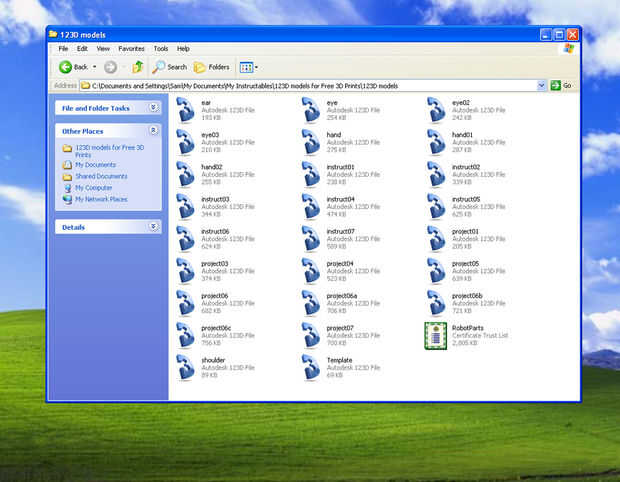Open the Tools menu

(x=161, y=49)
